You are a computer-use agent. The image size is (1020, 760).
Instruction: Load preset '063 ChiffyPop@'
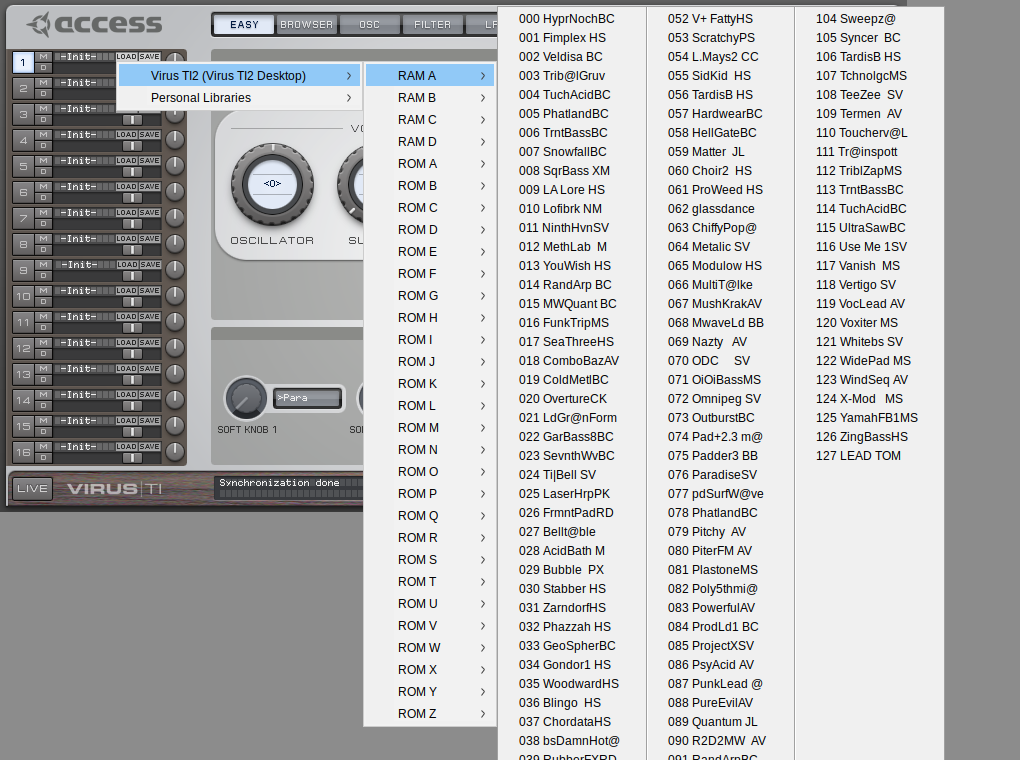[712, 228]
